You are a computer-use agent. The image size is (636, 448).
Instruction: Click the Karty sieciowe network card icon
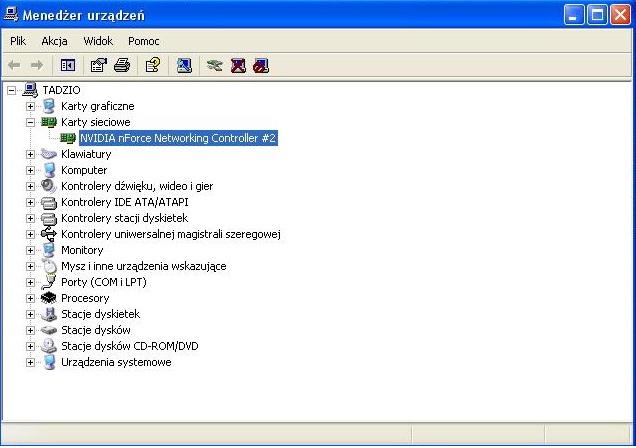pos(49,122)
